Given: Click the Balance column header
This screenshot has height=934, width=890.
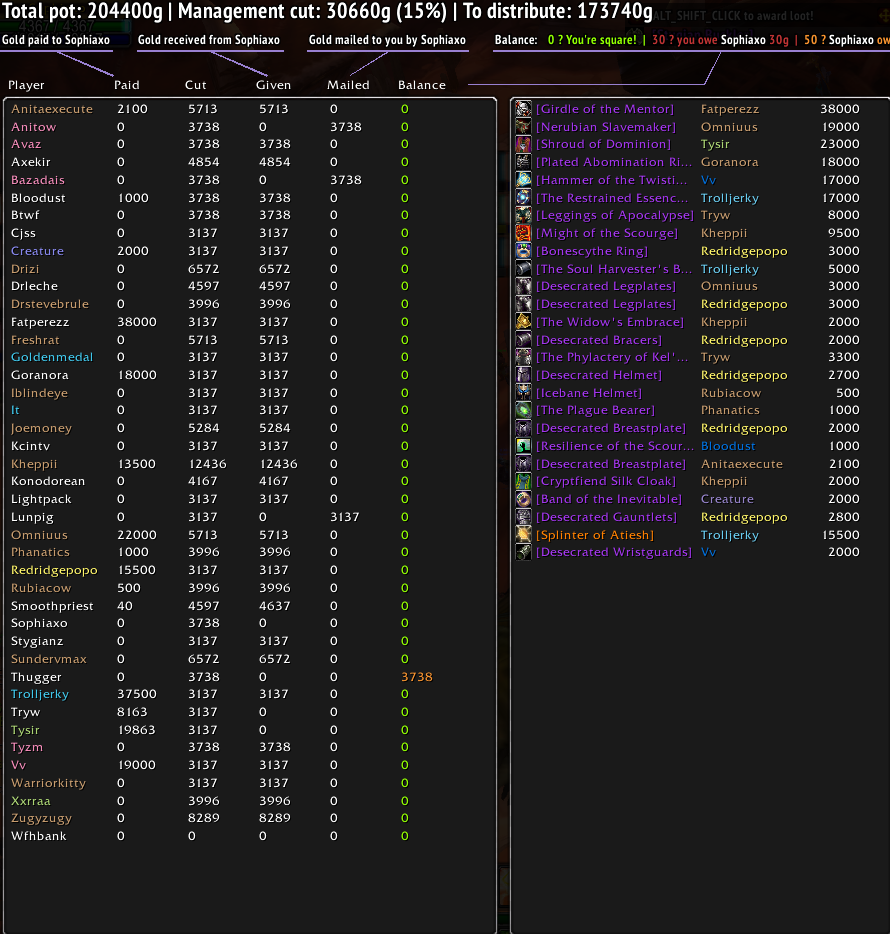Looking at the screenshot, I should (422, 85).
